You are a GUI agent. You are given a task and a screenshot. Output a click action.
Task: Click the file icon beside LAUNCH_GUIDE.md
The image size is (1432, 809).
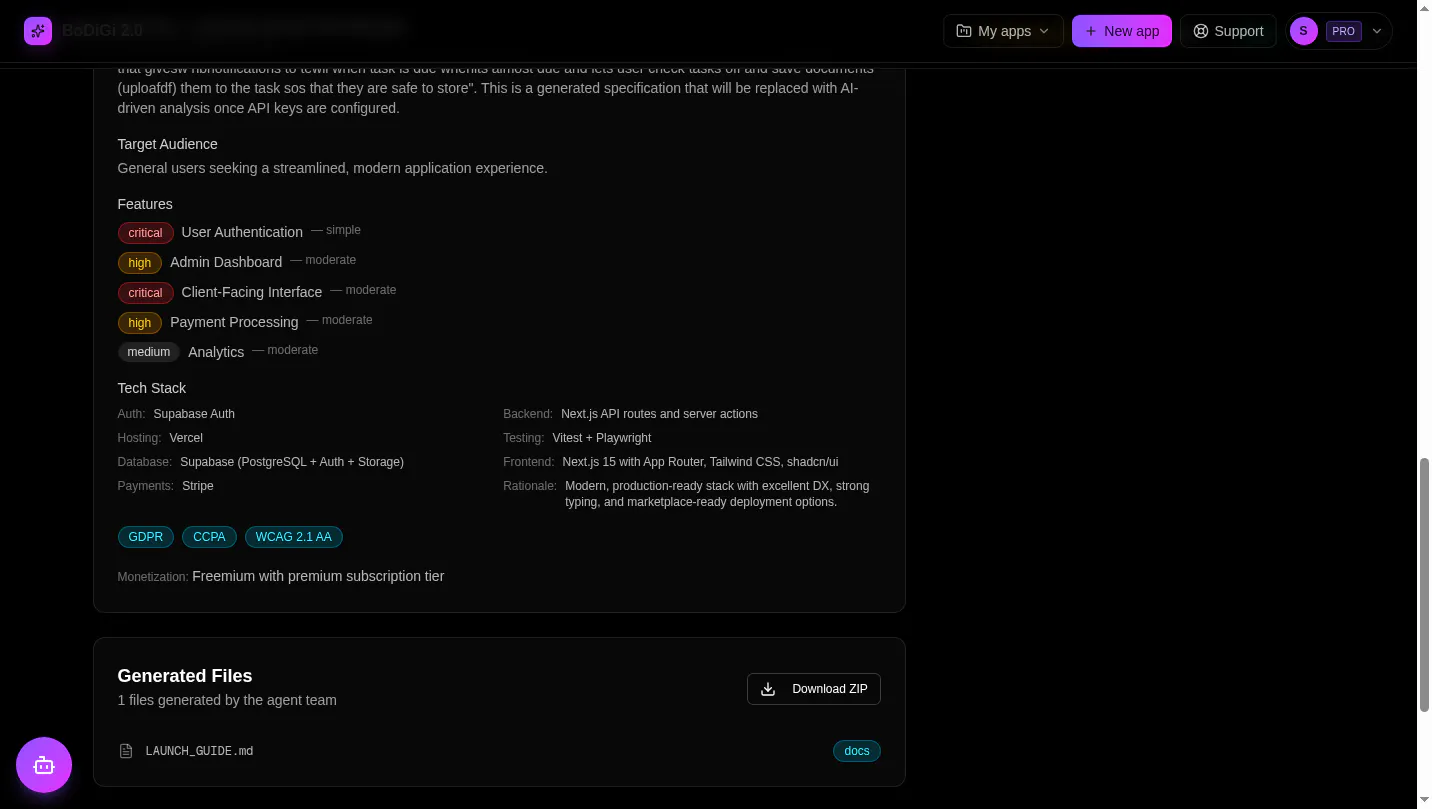coord(126,751)
